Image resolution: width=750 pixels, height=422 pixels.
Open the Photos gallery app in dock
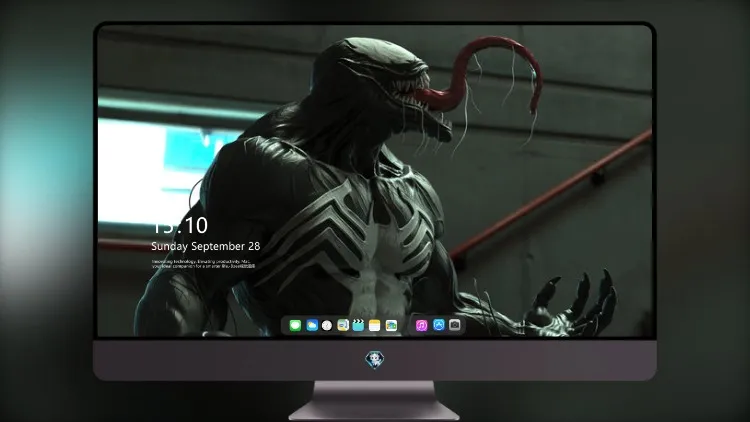click(x=391, y=325)
